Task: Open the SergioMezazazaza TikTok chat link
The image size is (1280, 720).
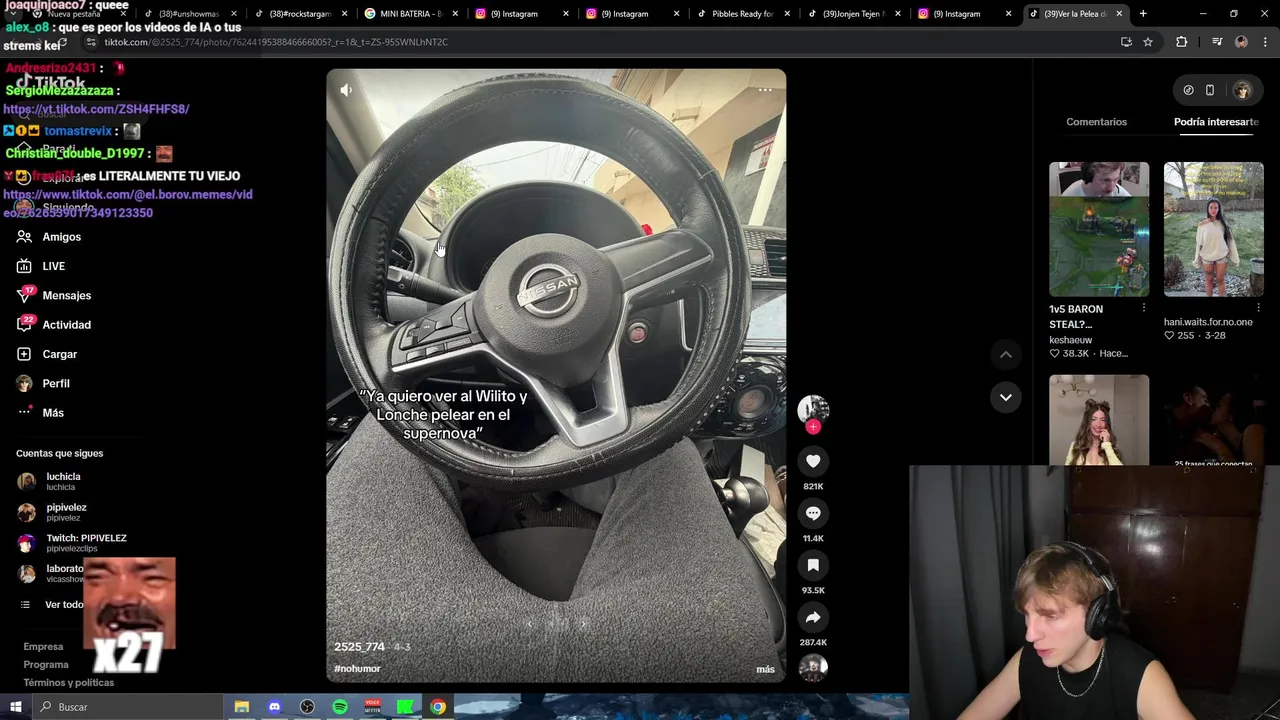Action: (96, 109)
